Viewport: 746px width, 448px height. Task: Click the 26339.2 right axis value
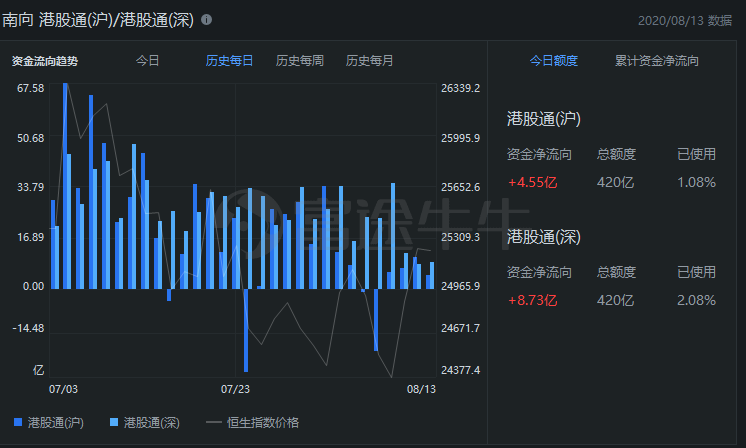461,88
